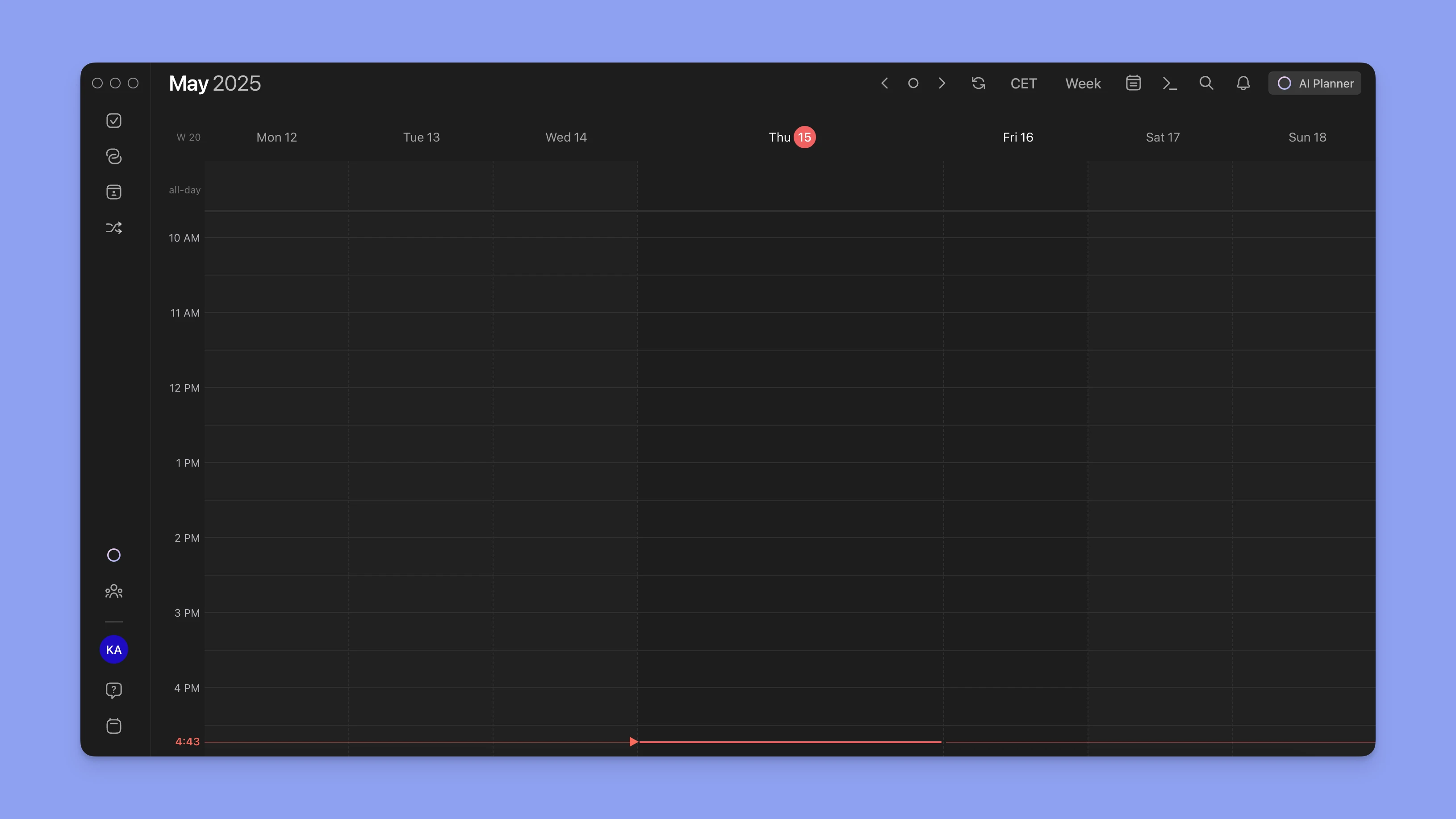Image resolution: width=1456 pixels, height=819 pixels.
Task: Open the team members icon in sidebar
Action: point(113,591)
